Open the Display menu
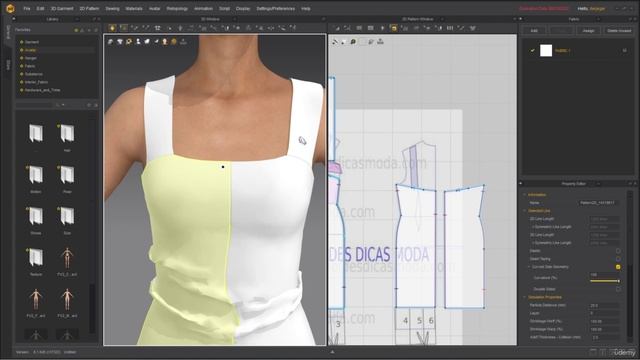Viewport: 640px width, 360px height. tap(242, 8)
